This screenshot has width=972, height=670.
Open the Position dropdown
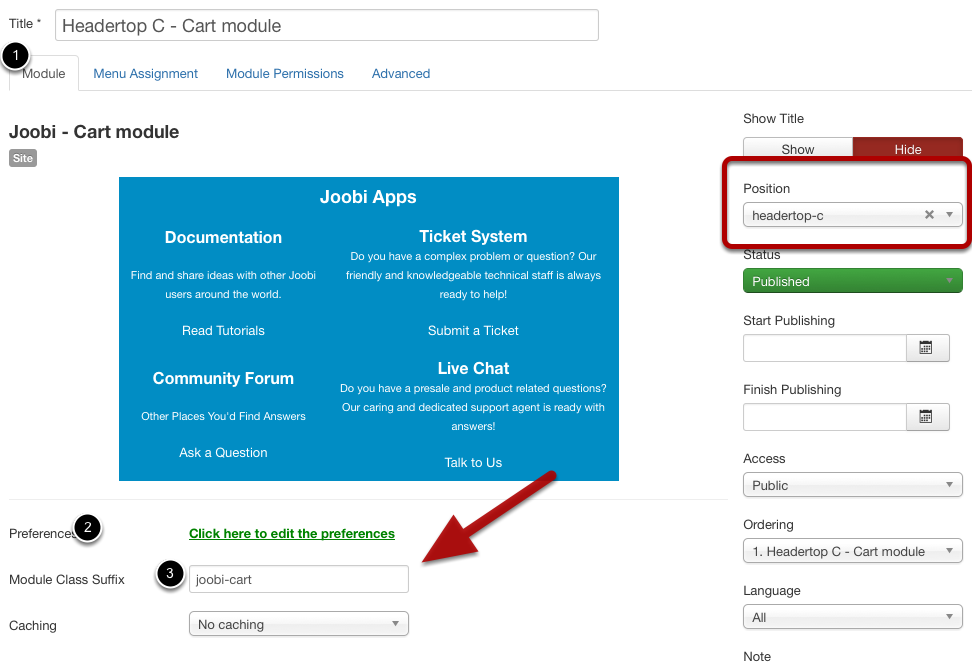[852, 215]
